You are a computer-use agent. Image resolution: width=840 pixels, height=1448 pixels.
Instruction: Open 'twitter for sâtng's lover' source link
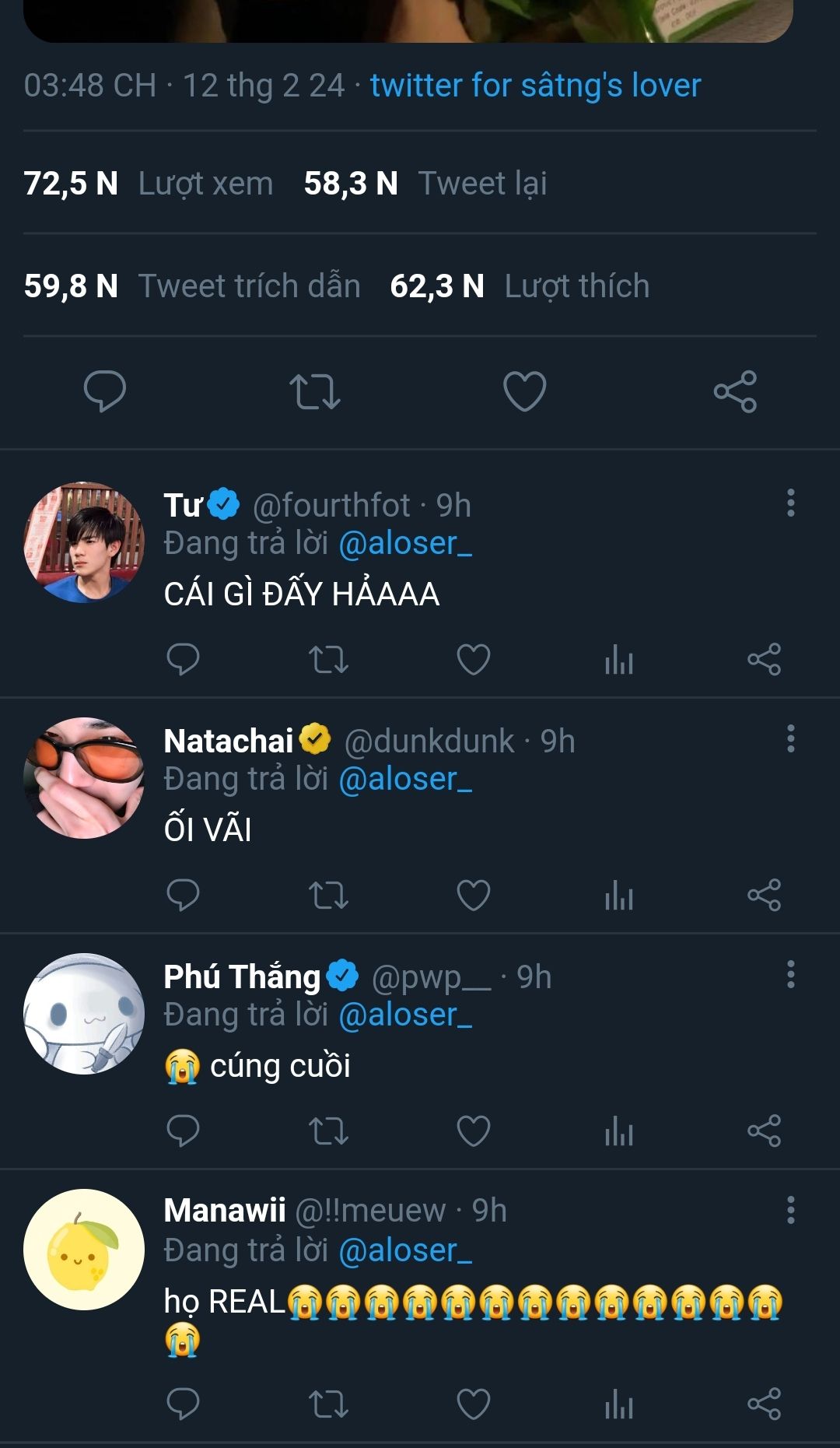(x=535, y=86)
